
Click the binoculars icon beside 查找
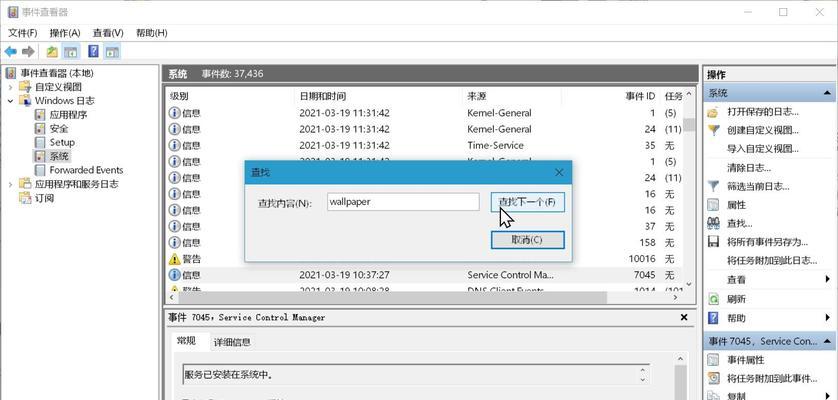(713, 224)
